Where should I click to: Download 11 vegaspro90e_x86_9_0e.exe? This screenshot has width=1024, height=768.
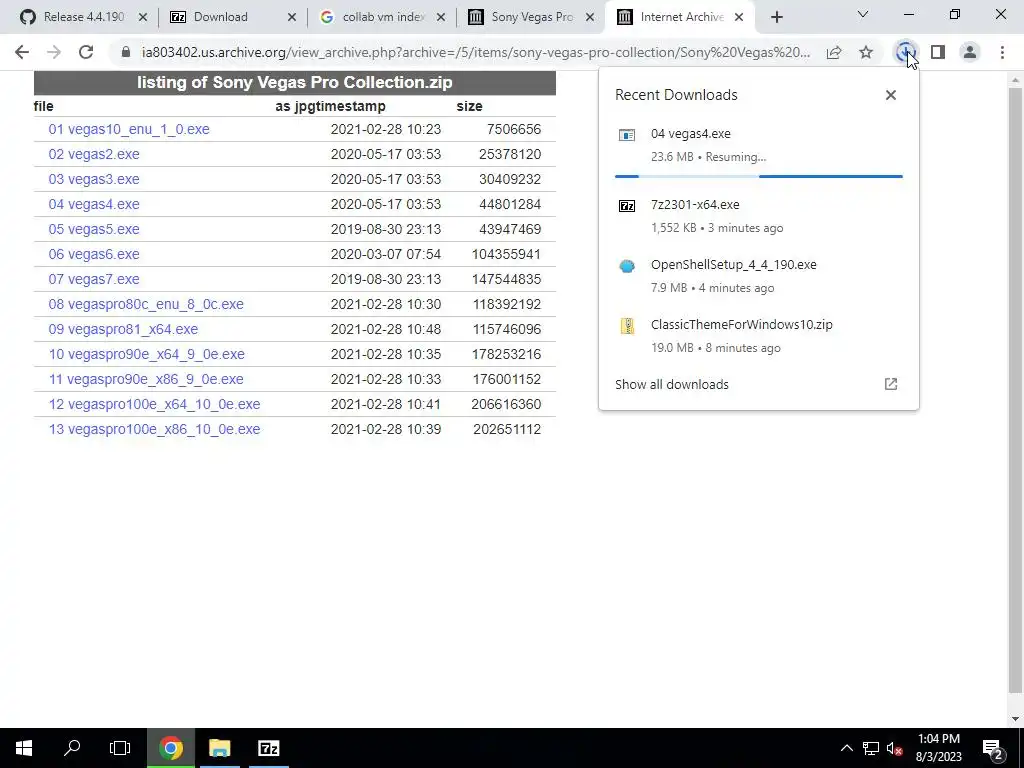pos(146,379)
